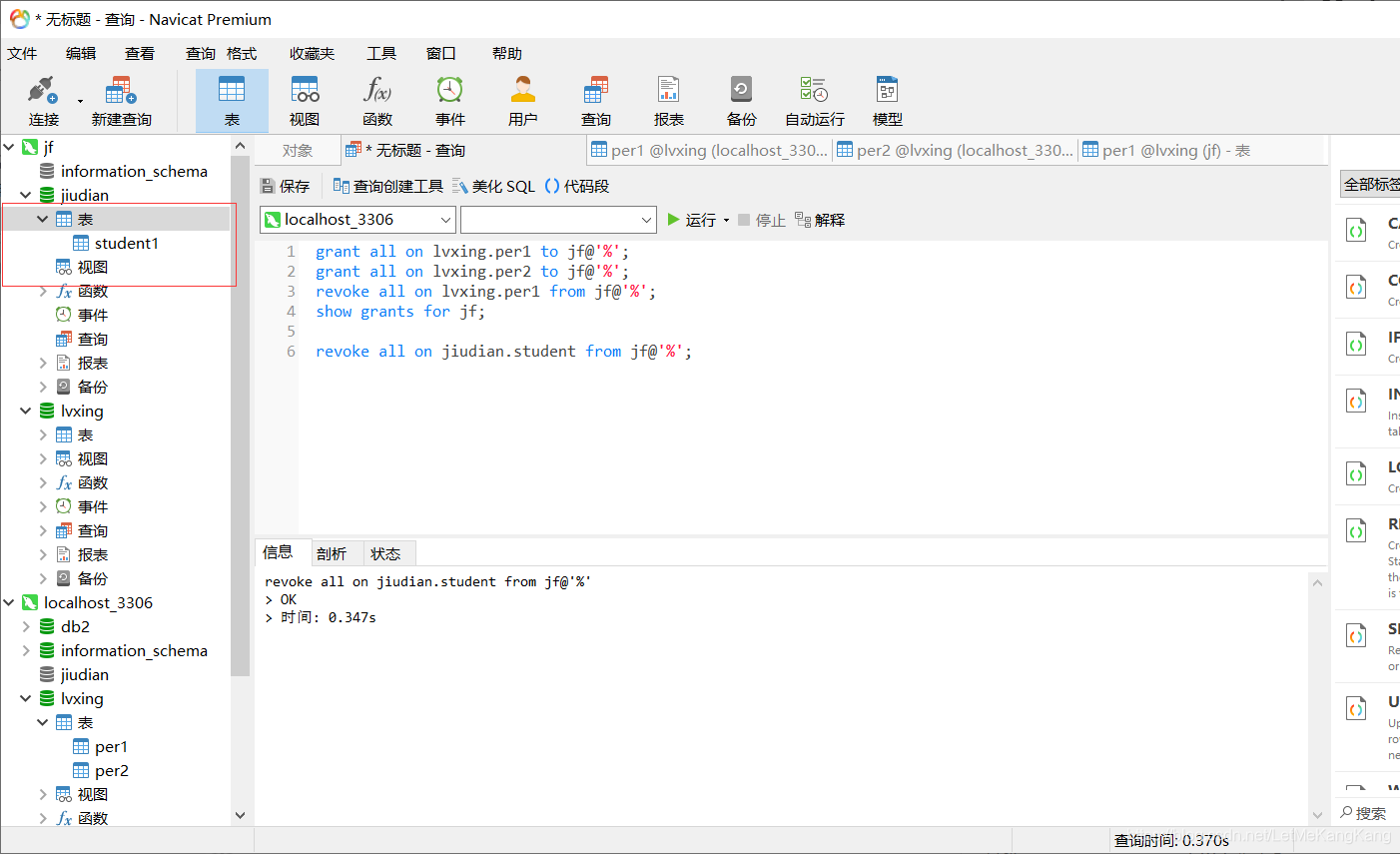Select information_schema under jf connection
Viewport: 1400px width, 854px height.
(134, 171)
